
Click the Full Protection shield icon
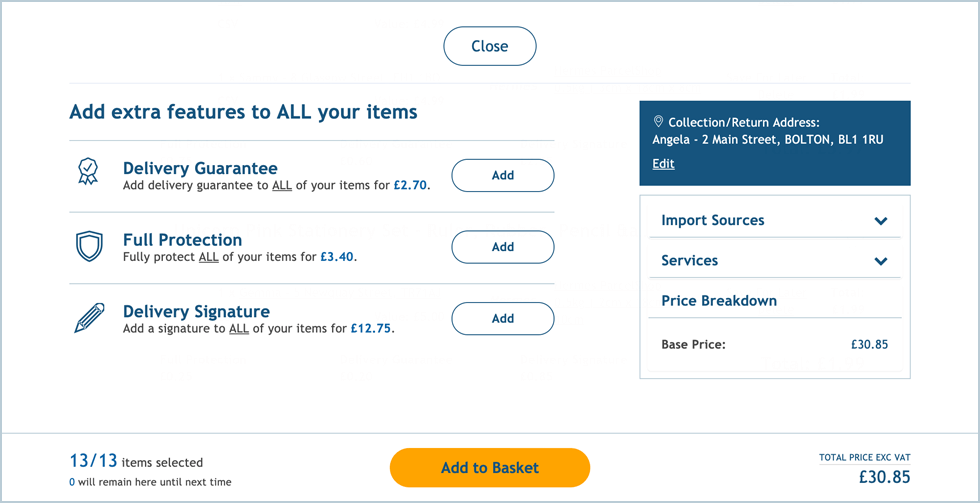(89, 246)
